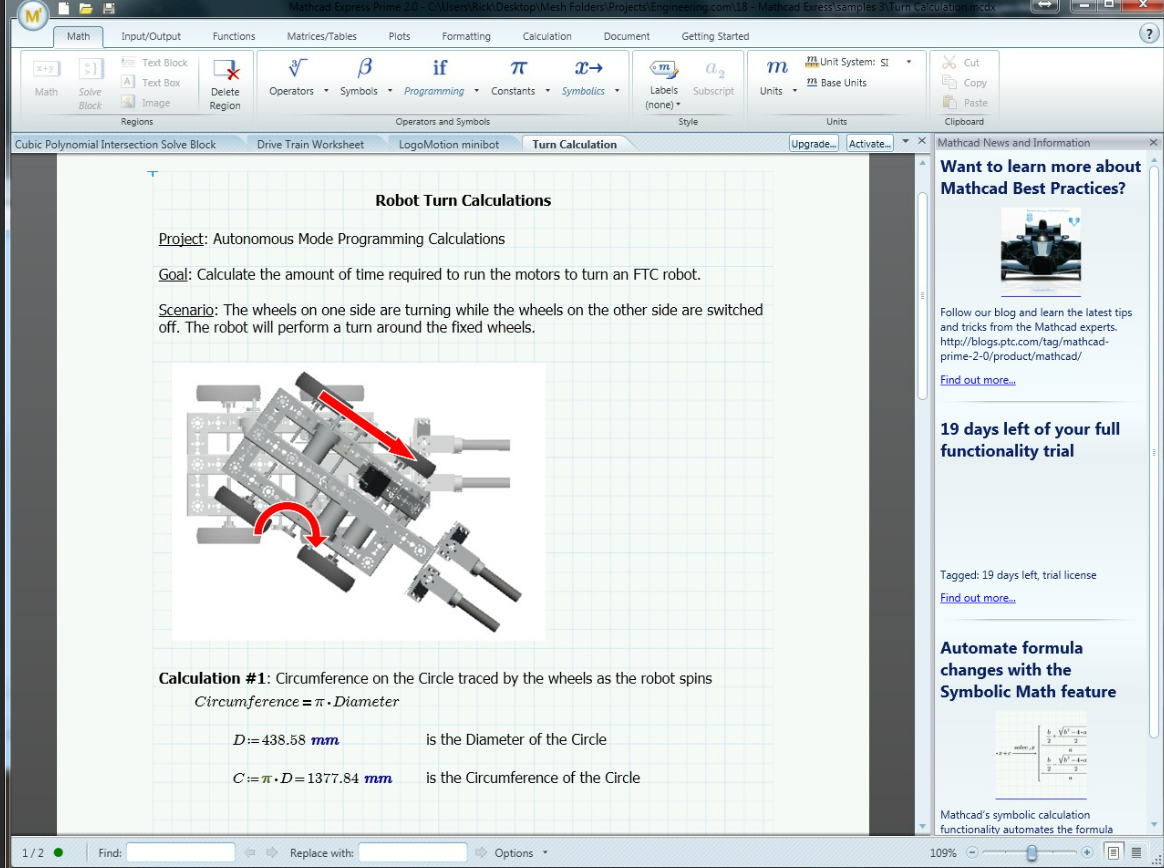Go to next Find match arrow
Image resolution: width=1164 pixels, height=868 pixels.
tap(272, 852)
